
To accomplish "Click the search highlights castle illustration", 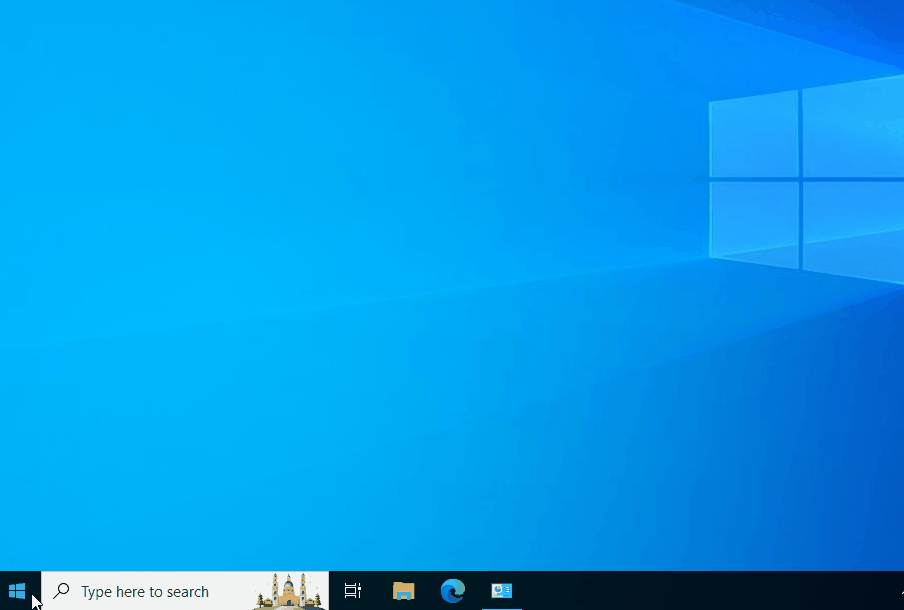I will 288,591.
